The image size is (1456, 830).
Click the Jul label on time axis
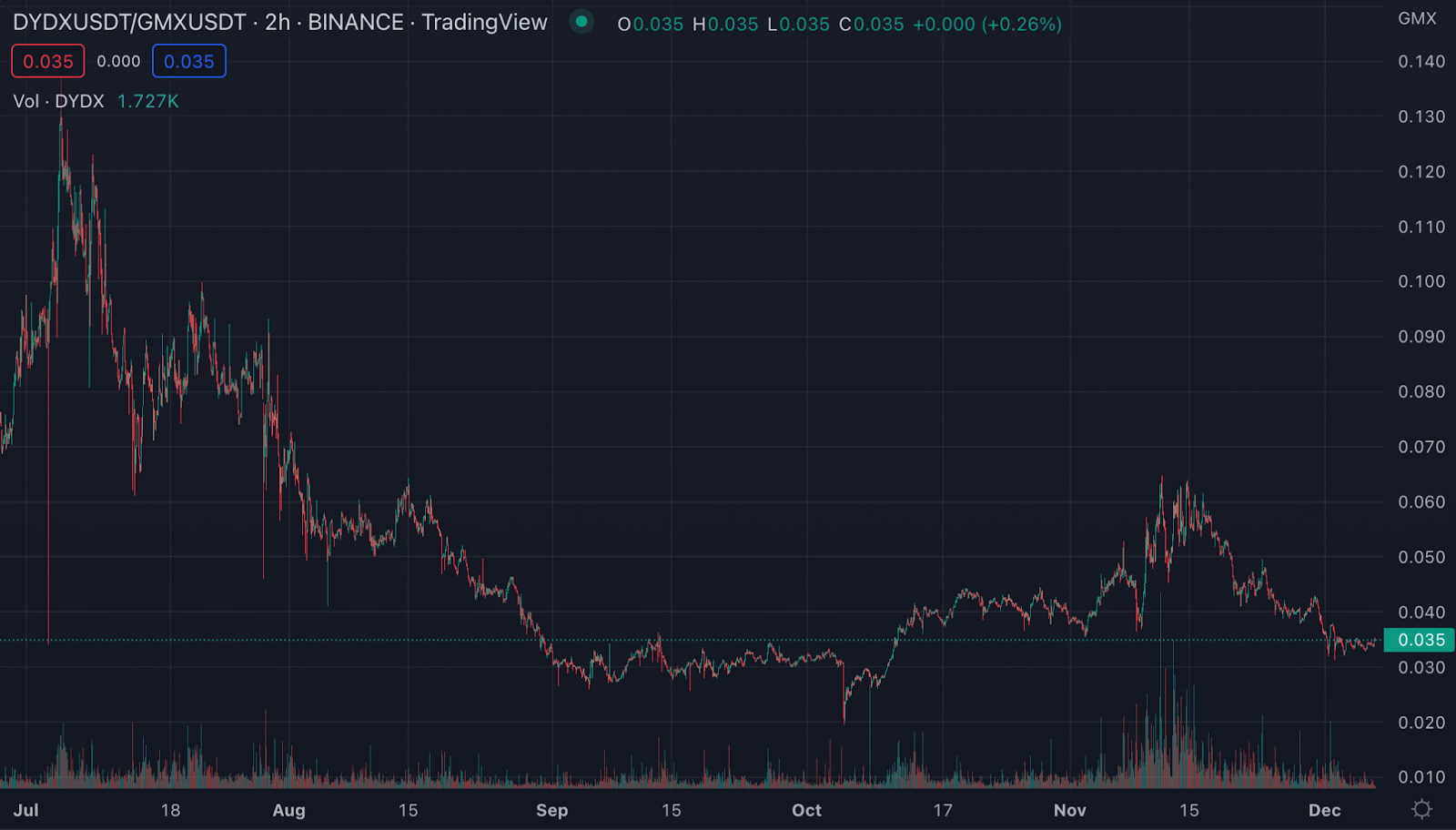[25, 810]
